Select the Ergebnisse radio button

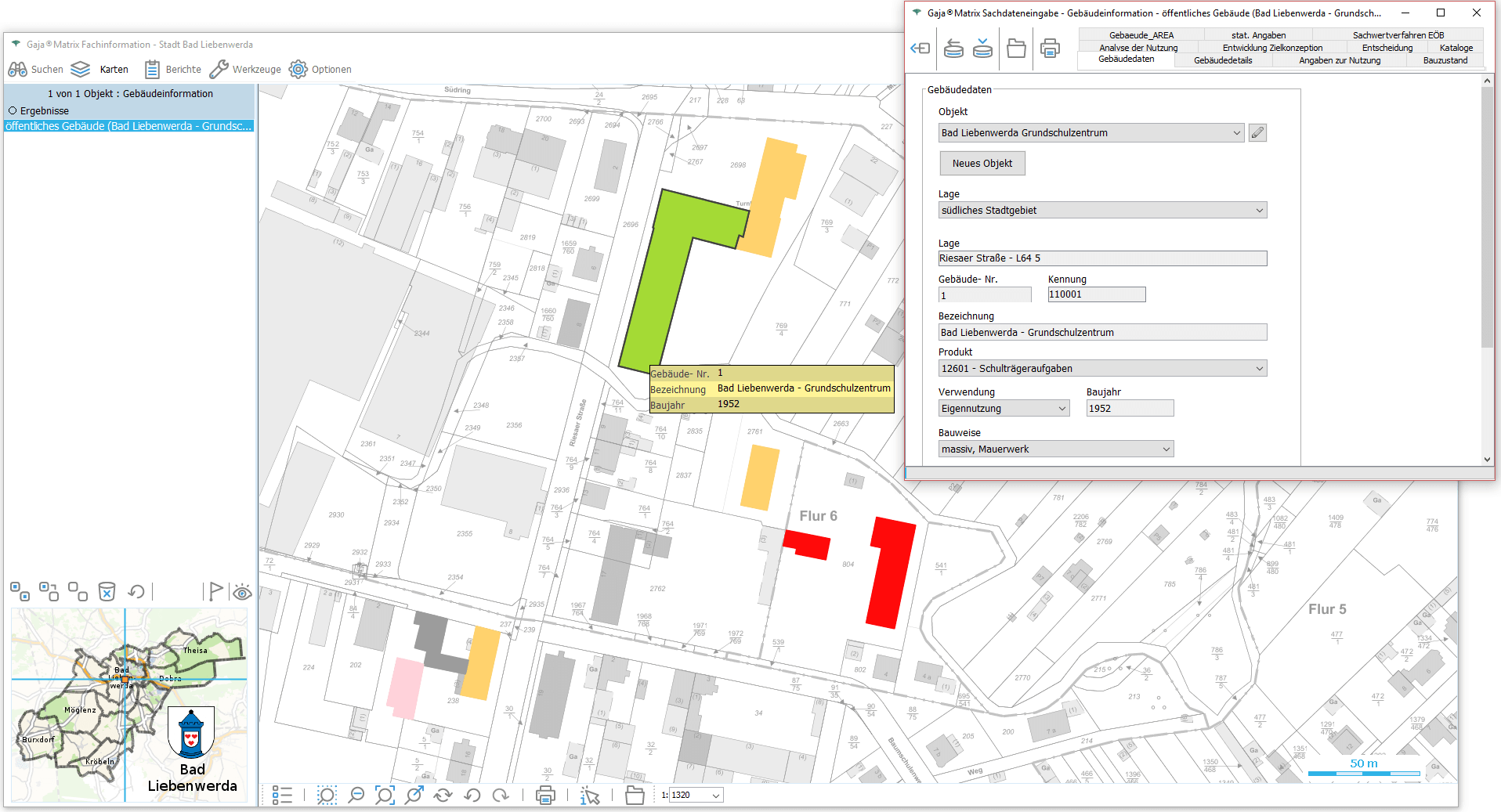click(x=13, y=111)
